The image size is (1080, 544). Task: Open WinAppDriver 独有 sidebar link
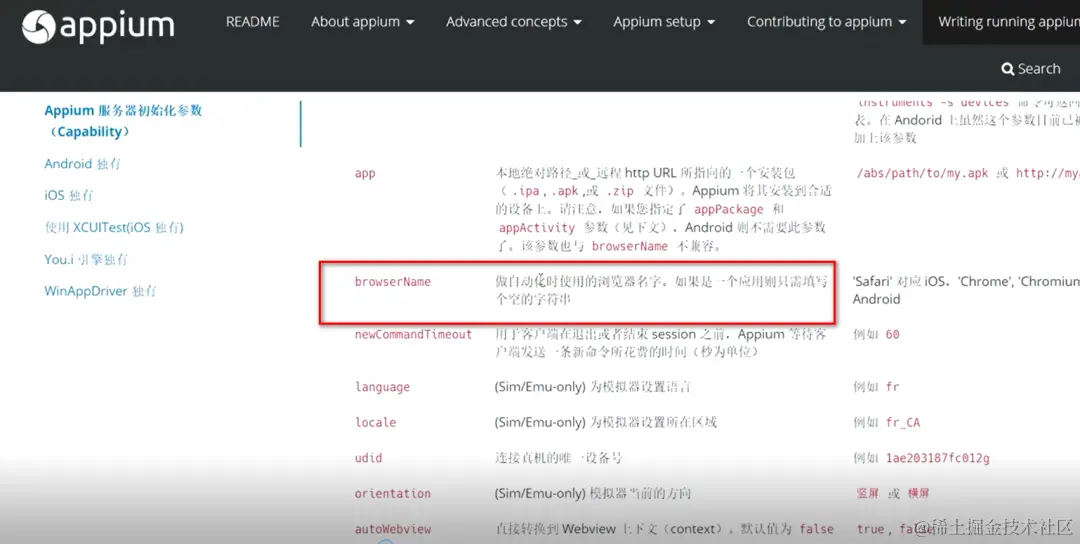pos(101,291)
